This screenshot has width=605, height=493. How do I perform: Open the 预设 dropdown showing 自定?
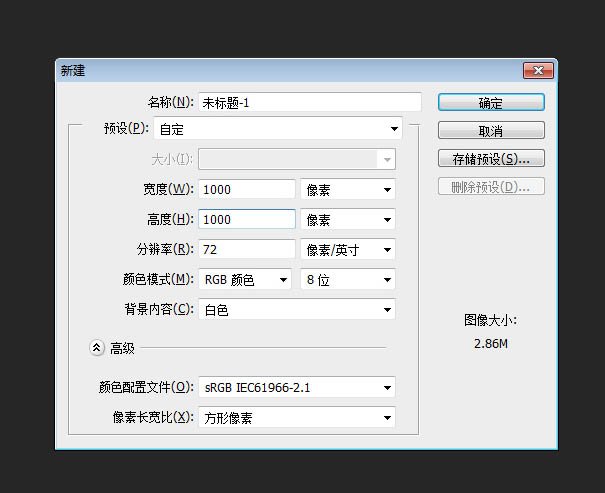tap(278, 128)
